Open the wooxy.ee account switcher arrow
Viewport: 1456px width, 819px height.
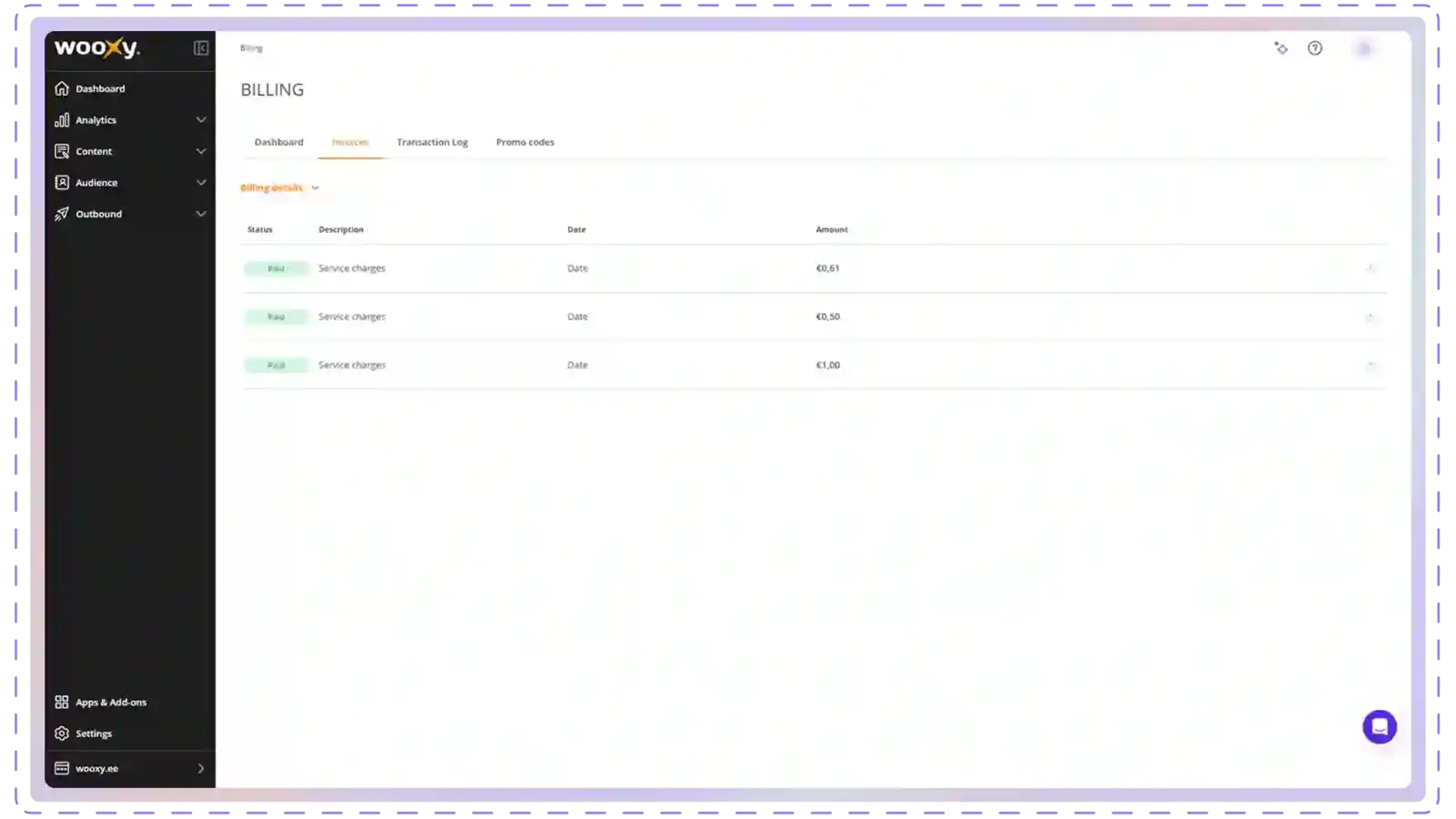[201, 768]
